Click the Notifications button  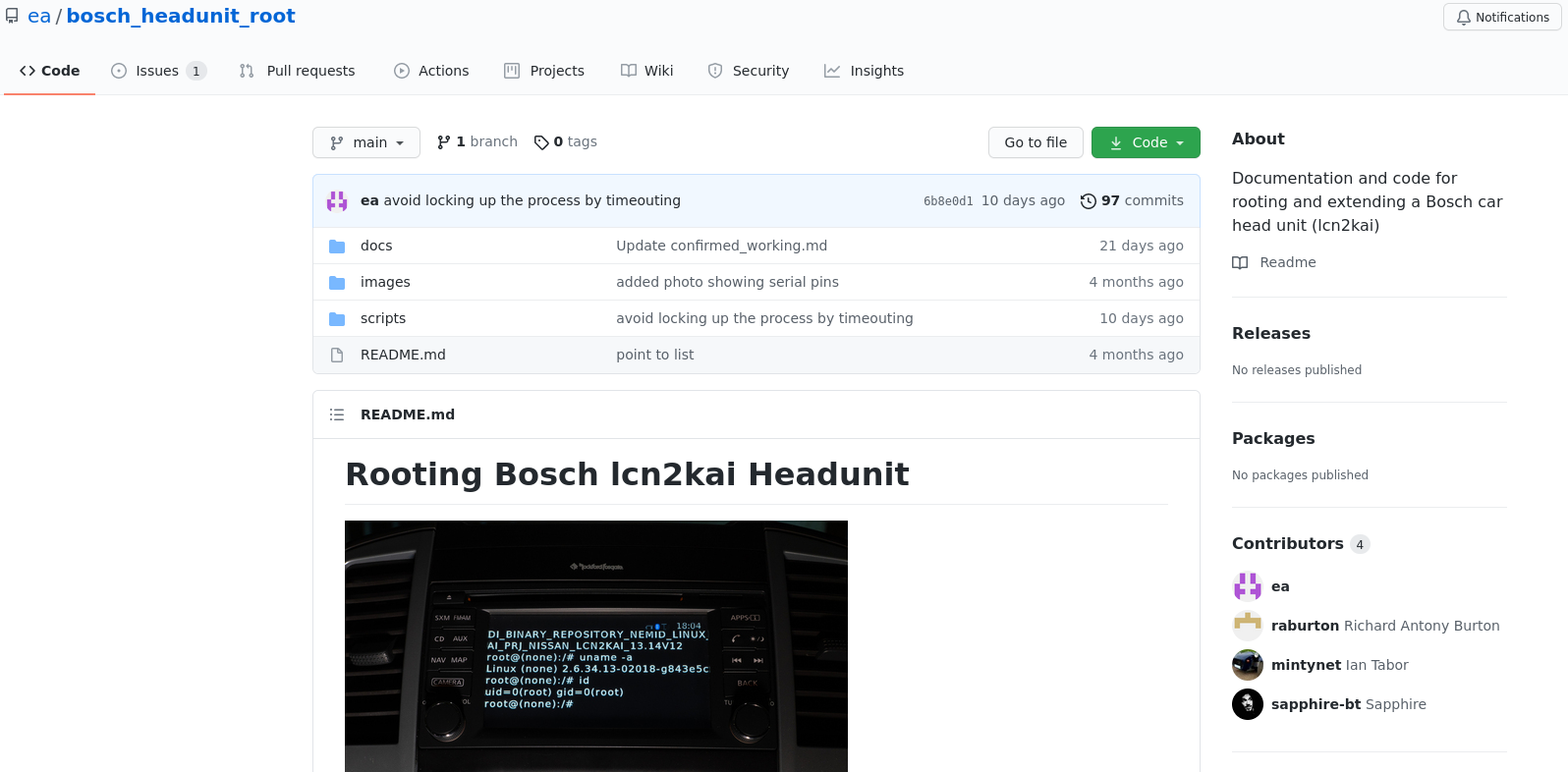[x=1502, y=17]
